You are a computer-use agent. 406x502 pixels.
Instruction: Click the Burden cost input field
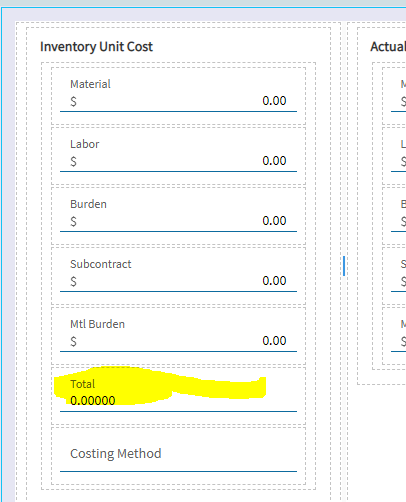click(x=178, y=221)
